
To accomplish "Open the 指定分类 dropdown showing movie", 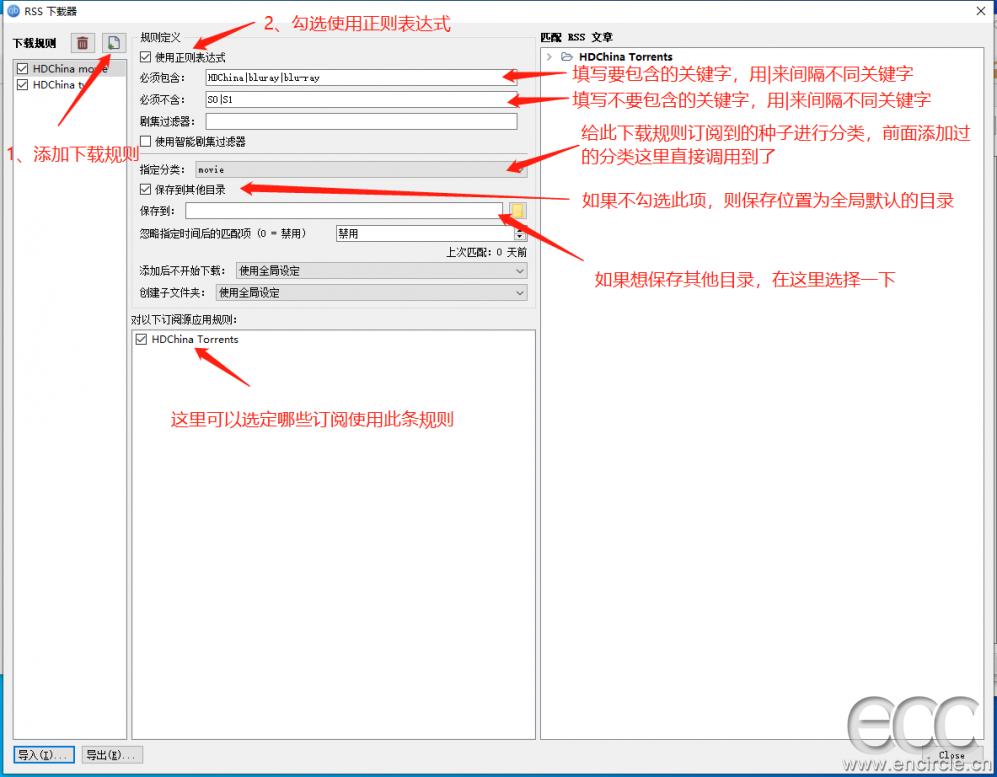I will pos(360,170).
